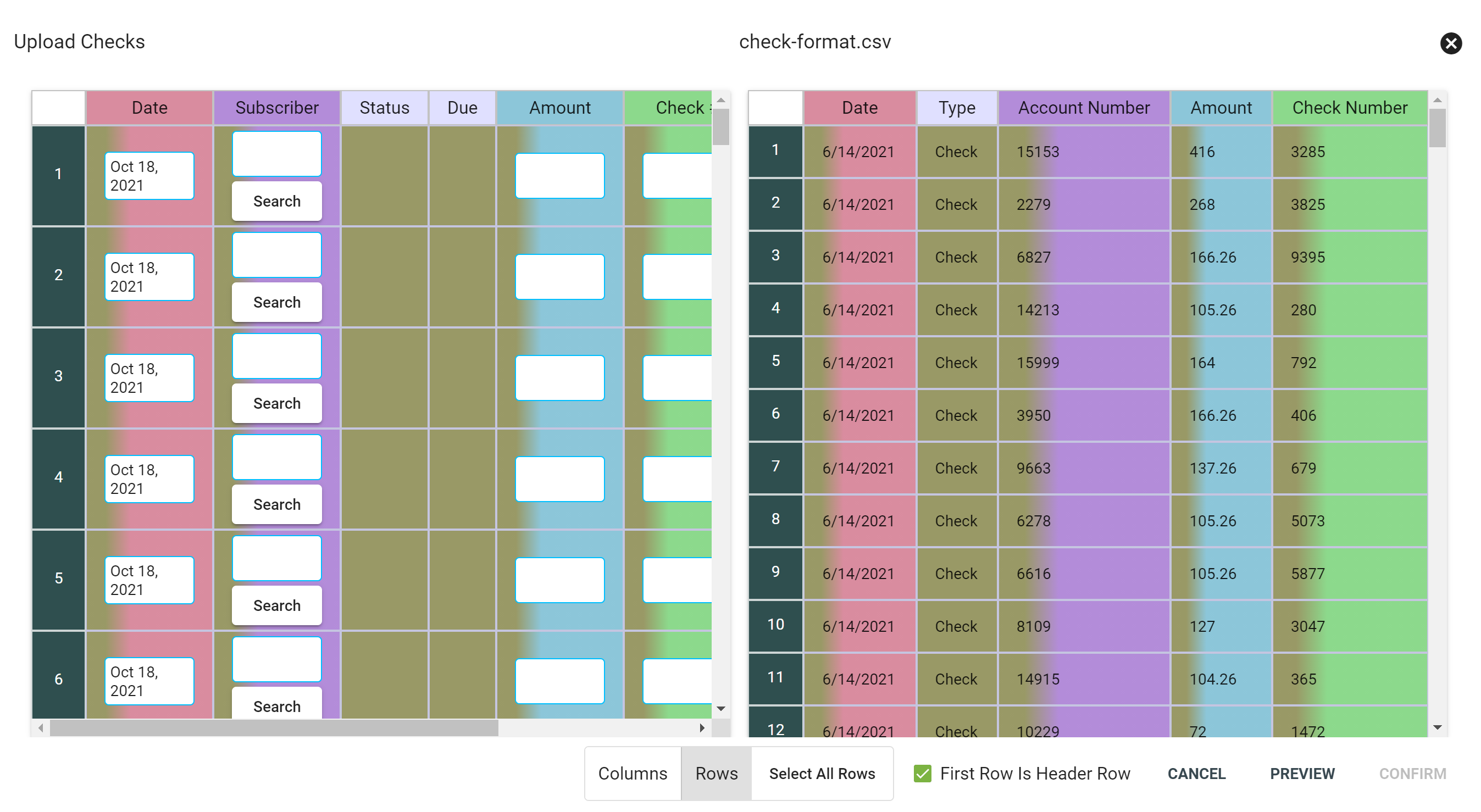Click account number cell 15153
This screenshot has height=812, width=1481.
1083,152
